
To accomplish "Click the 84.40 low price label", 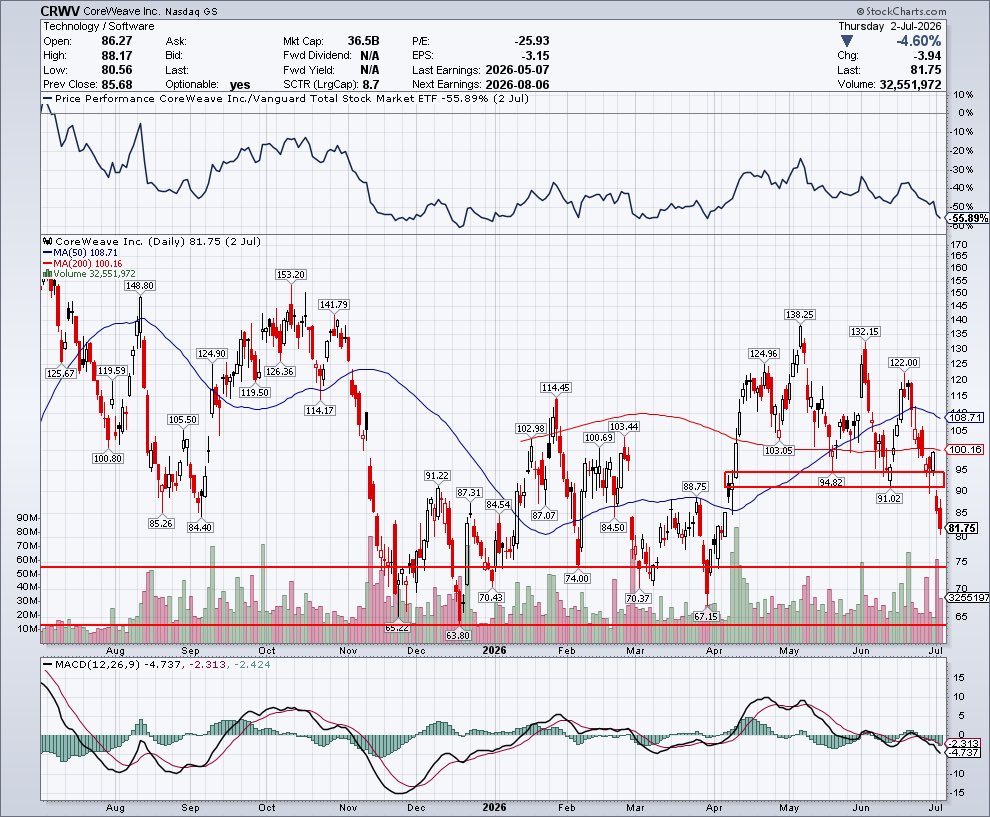I will point(200,527).
